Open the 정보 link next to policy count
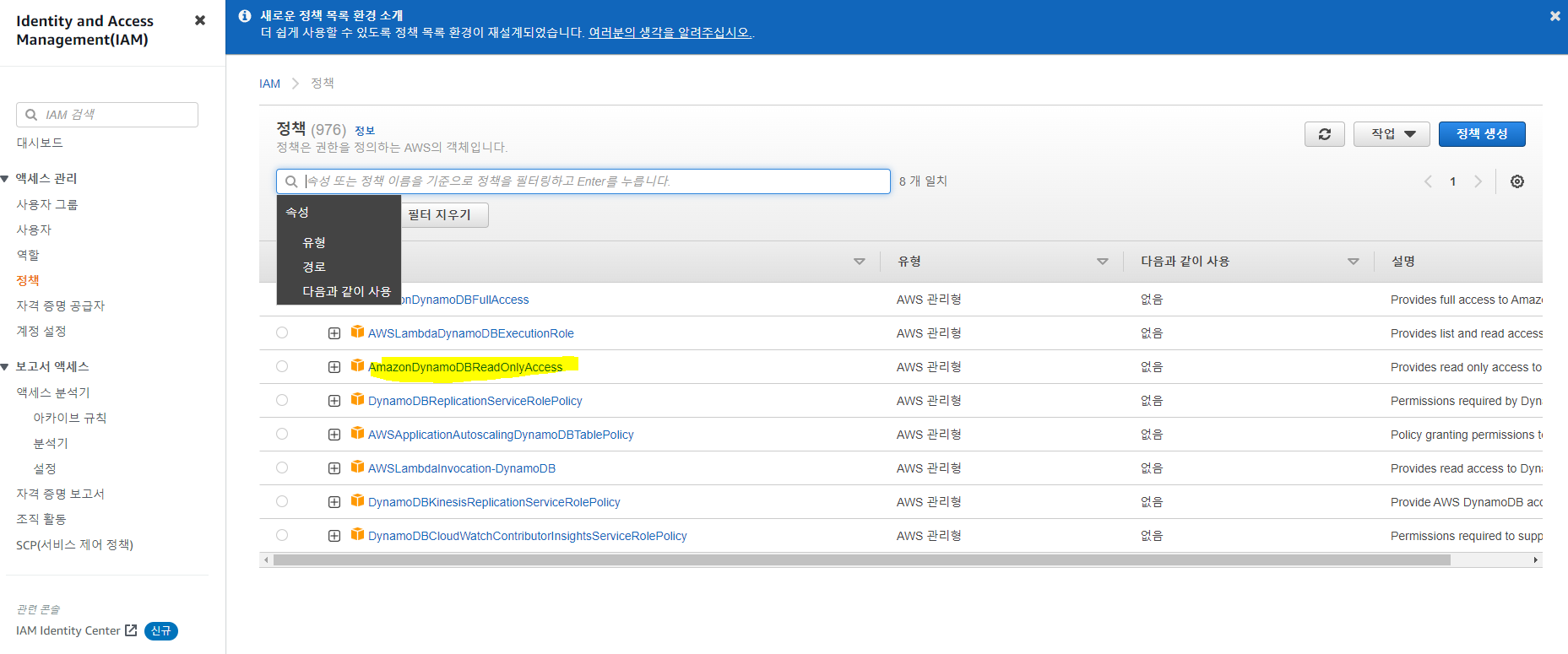The height and width of the screenshot is (654, 1568). tap(365, 131)
